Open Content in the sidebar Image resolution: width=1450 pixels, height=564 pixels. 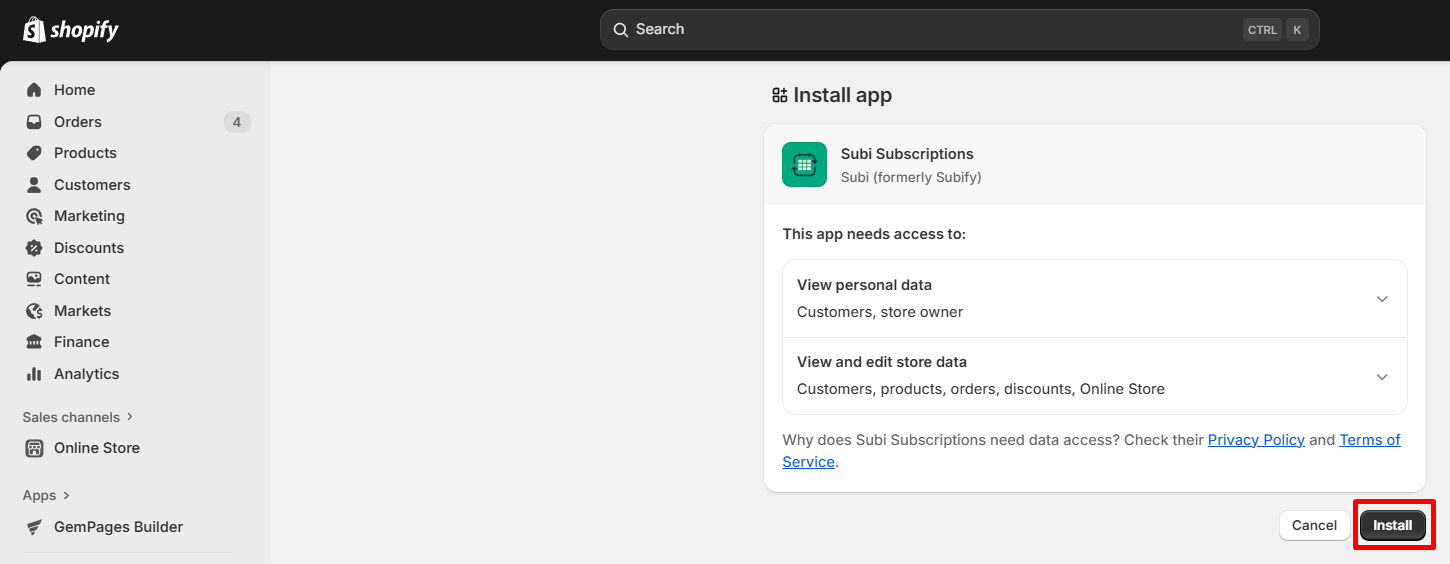click(82, 279)
